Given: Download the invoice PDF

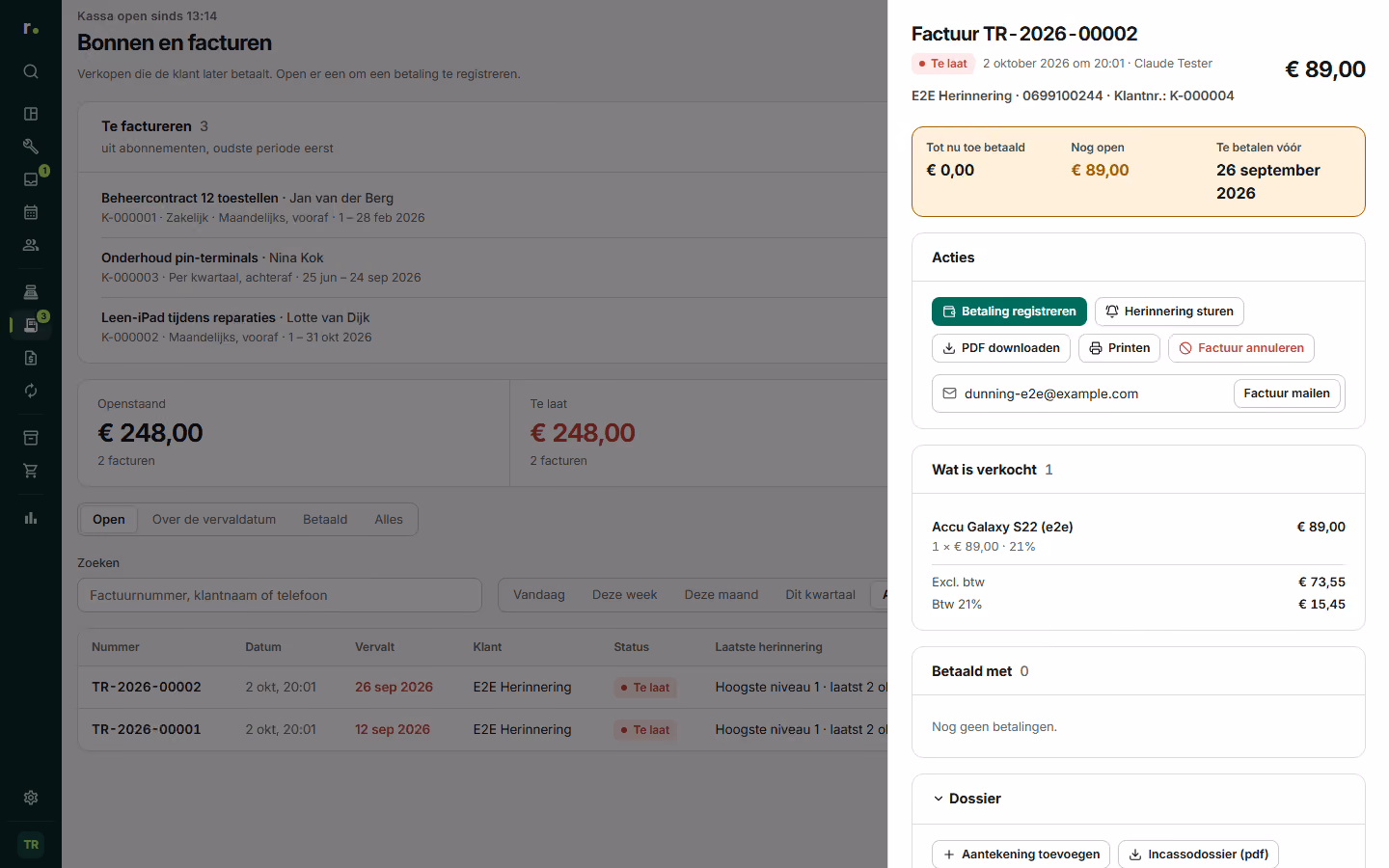Looking at the screenshot, I should click(x=1001, y=348).
